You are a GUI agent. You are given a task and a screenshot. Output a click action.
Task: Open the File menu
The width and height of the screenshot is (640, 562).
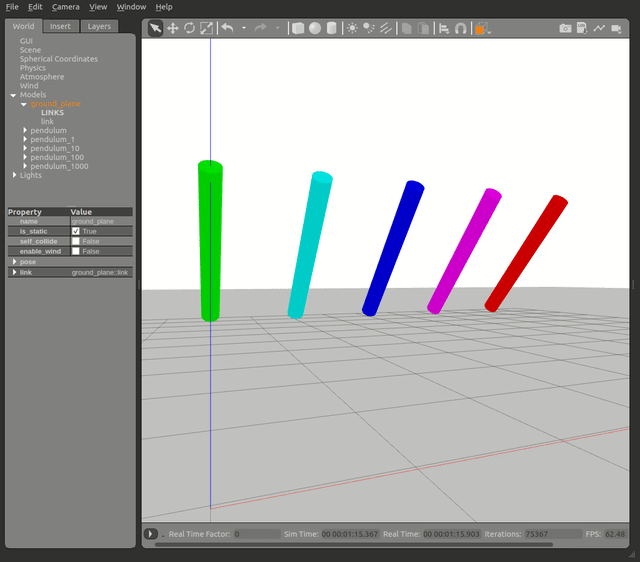[12, 7]
